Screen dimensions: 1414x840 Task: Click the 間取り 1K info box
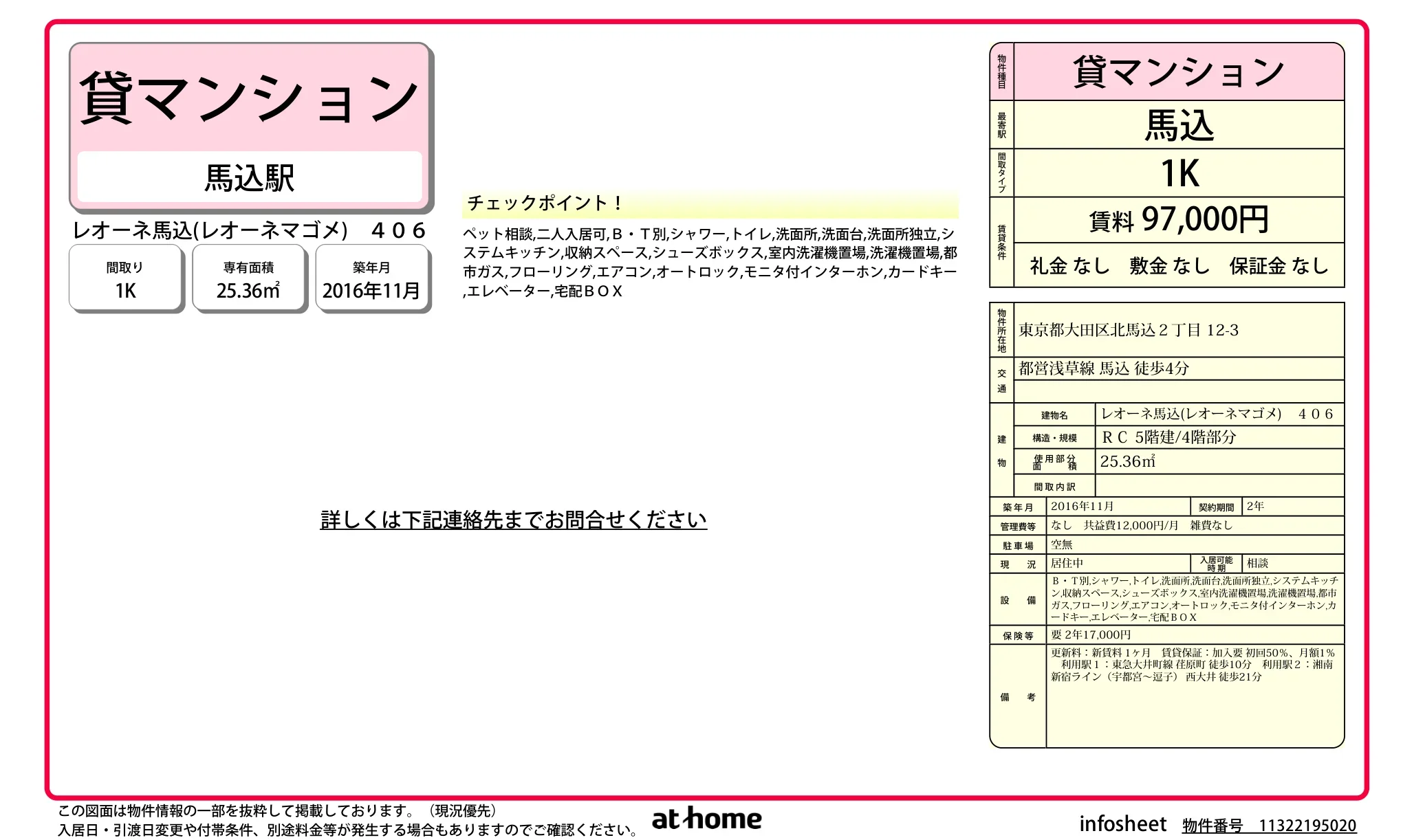point(126,277)
